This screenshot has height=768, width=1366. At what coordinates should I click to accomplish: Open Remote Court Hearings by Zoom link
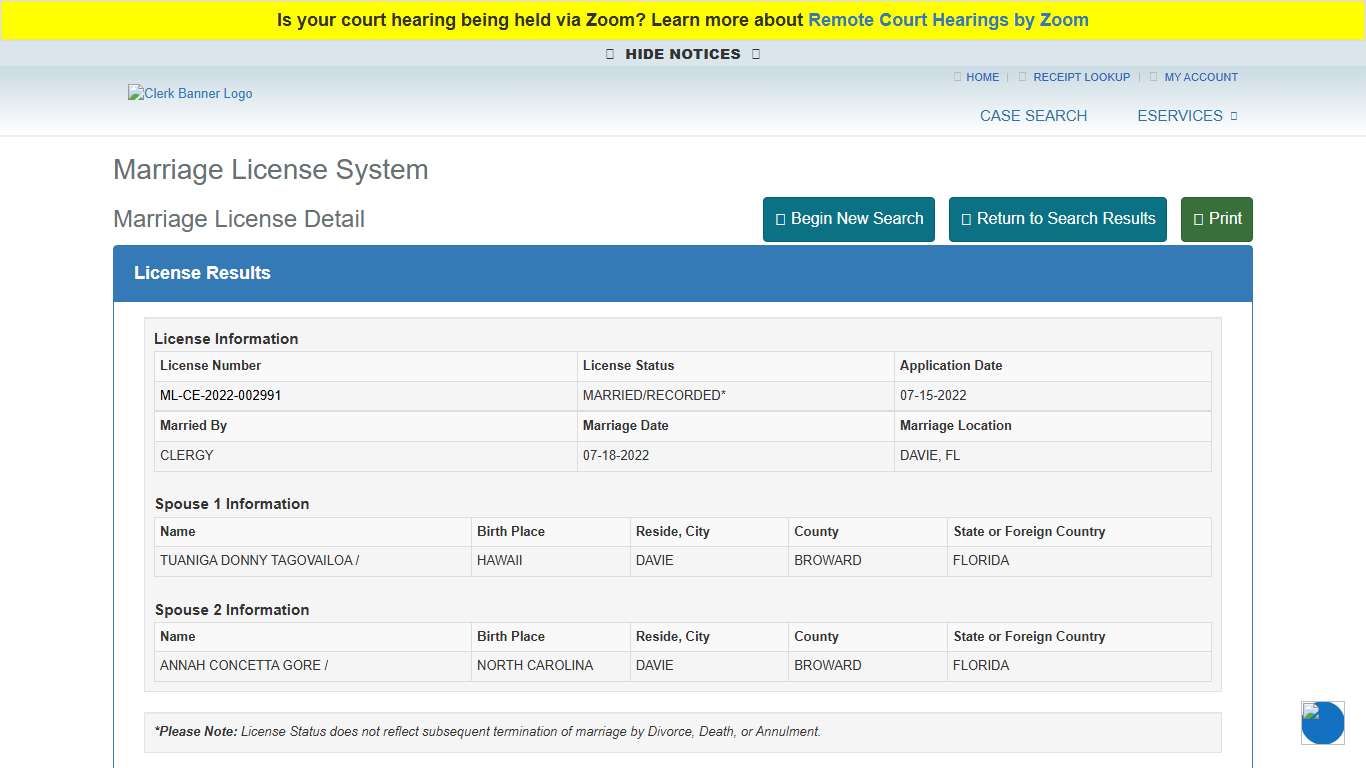tap(948, 19)
